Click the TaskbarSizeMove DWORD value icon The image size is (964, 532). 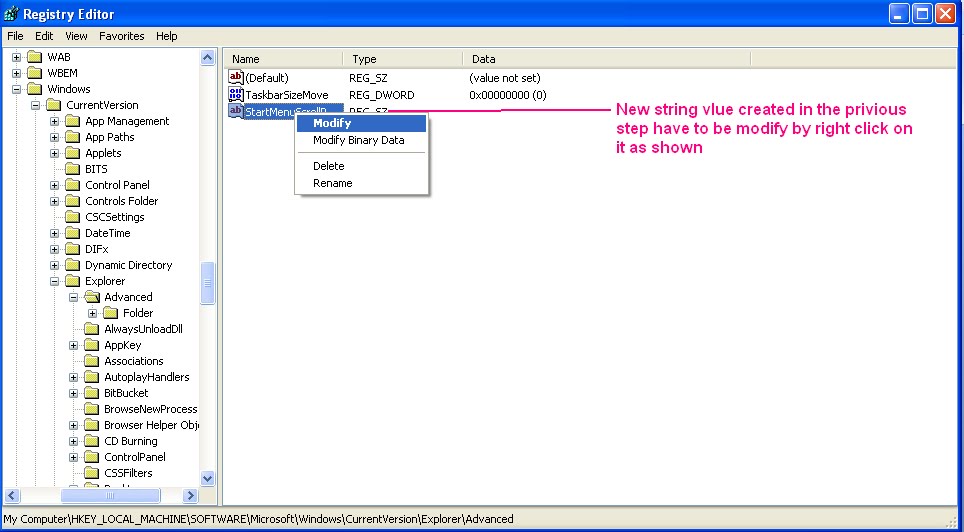coord(236,95)
